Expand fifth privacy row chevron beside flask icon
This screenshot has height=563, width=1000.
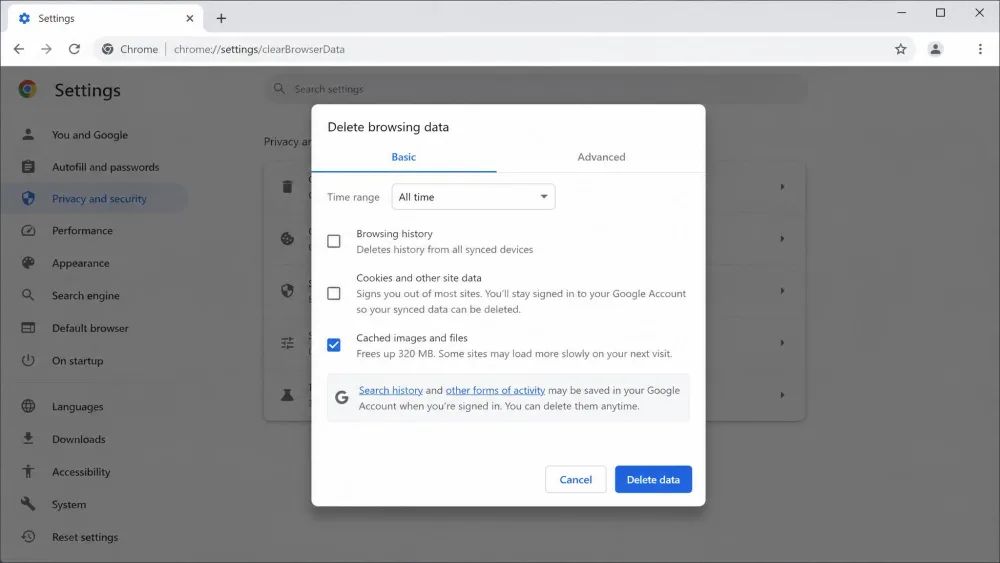(x=782, y=395)
